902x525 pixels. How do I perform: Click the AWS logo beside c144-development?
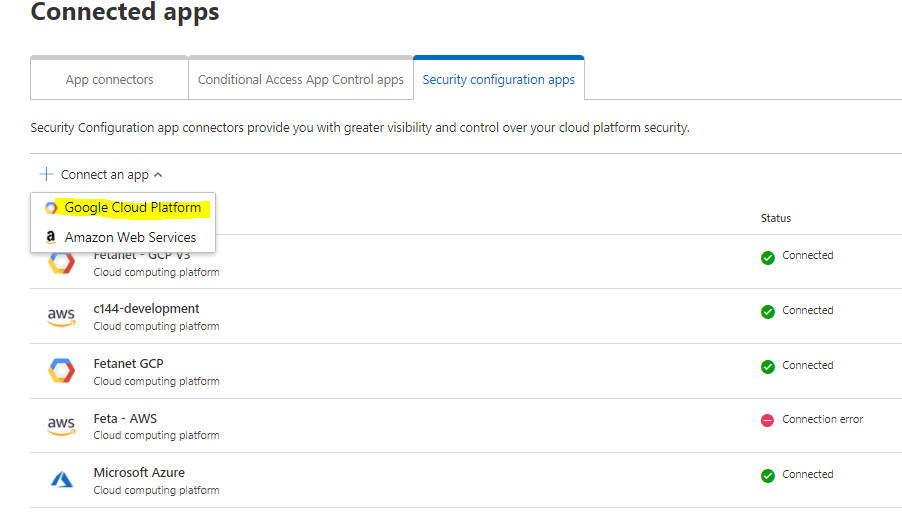tap(61, 317)
